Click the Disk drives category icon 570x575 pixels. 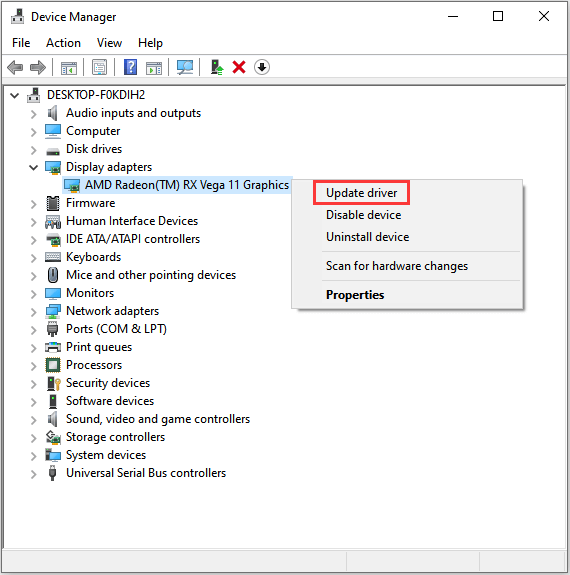(x=53, y=151)
